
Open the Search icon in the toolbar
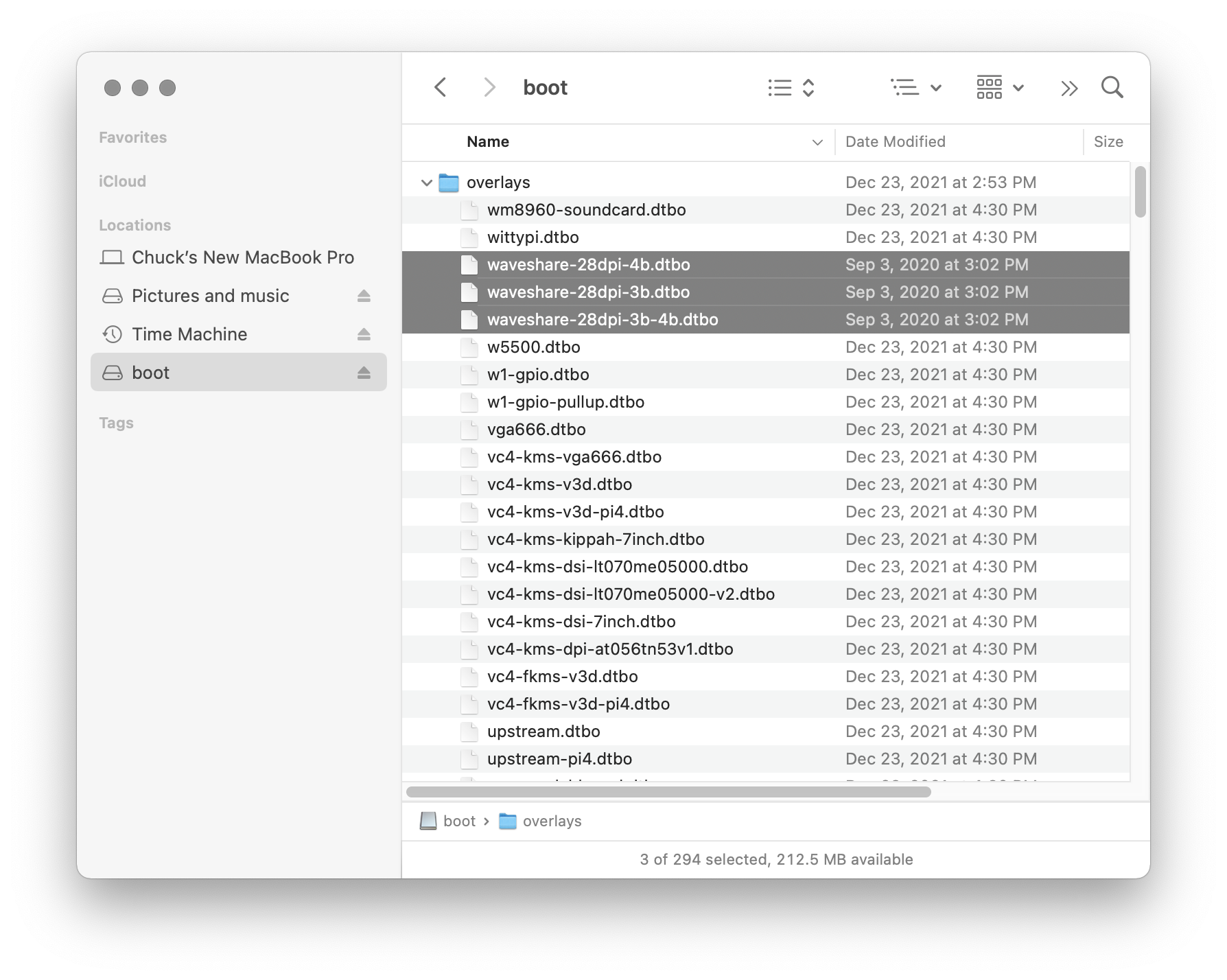point(1112,87)
